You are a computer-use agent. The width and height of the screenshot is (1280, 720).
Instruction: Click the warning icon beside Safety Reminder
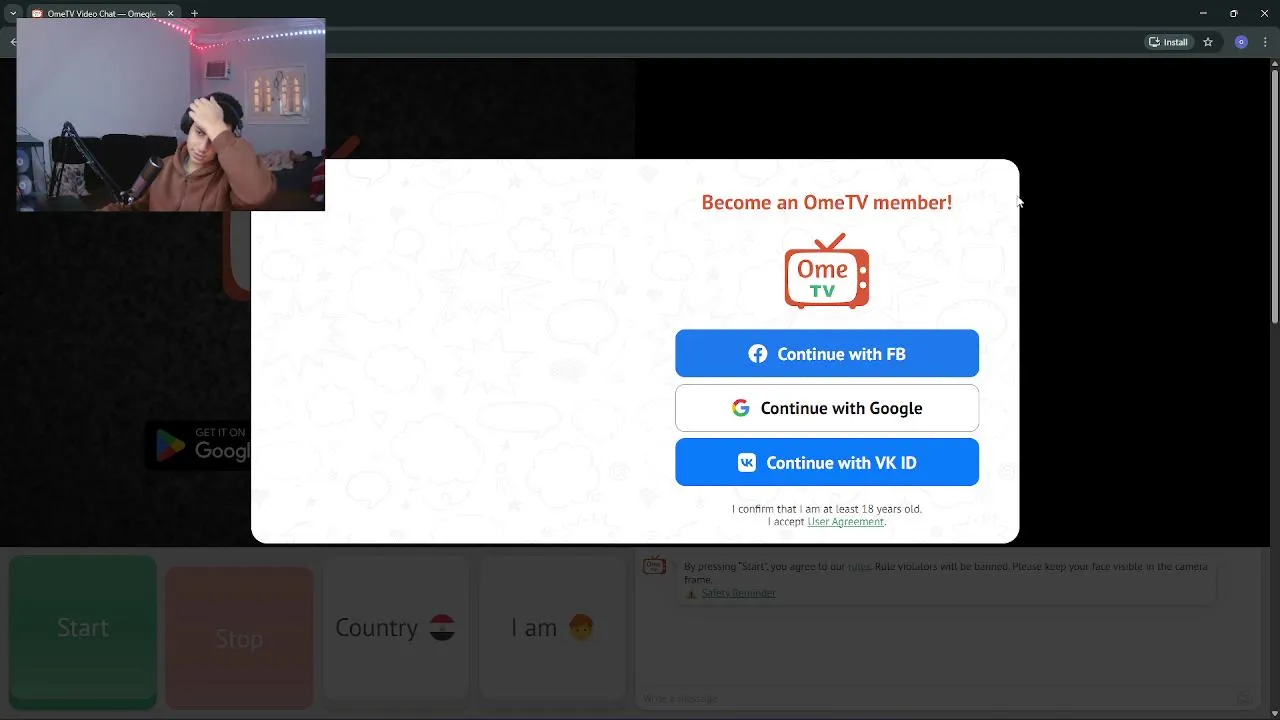pos(691,593)
